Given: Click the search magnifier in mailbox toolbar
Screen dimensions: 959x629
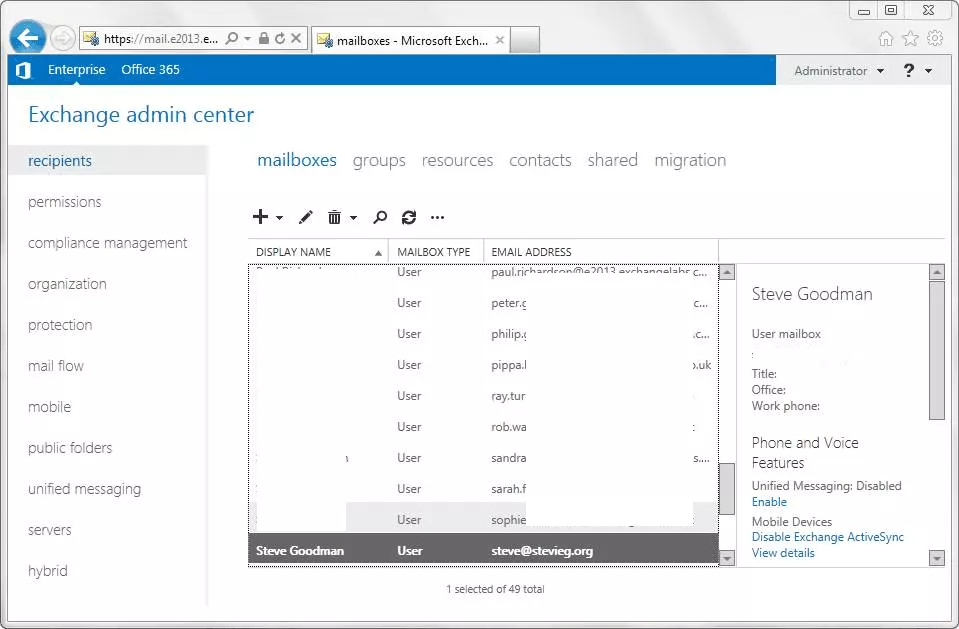Looking at the screenshot, I should click(380, 217).
